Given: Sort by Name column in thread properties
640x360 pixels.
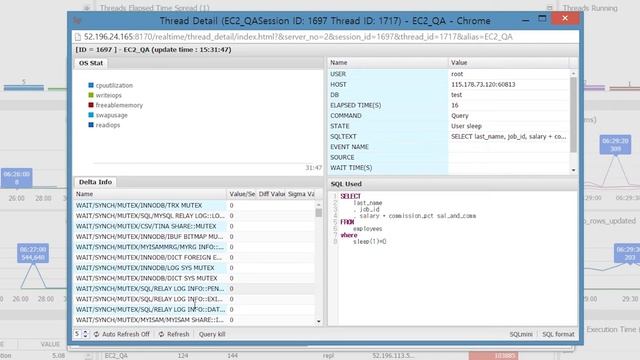Looking at the screenshot, I should [388, 63].
